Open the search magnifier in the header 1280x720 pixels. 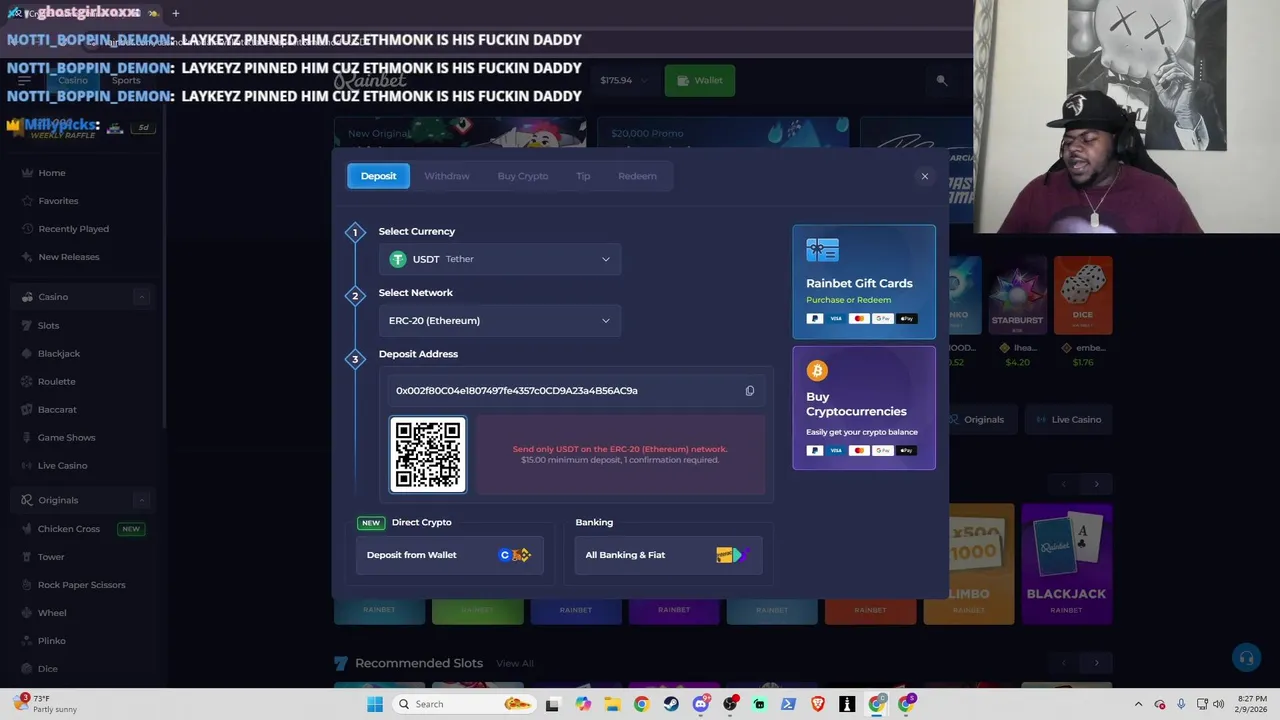(941, 80)
